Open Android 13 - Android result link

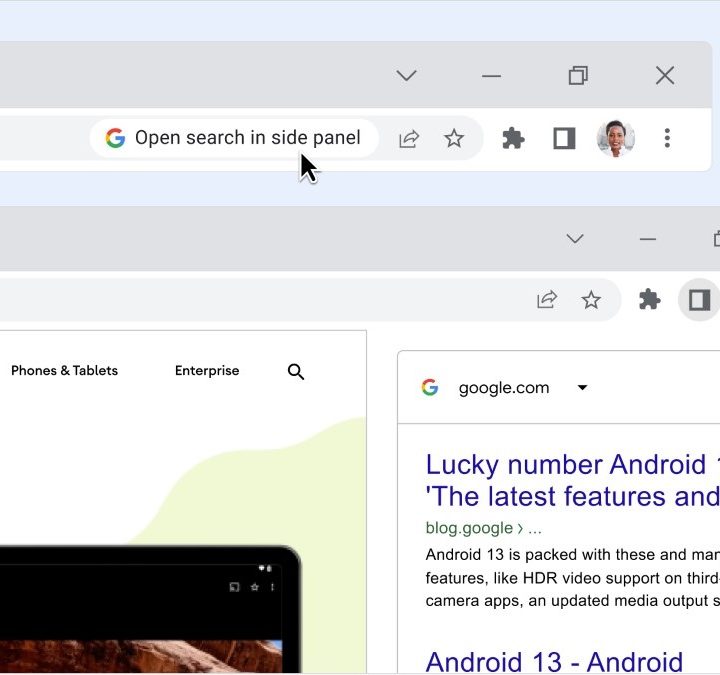554,662
